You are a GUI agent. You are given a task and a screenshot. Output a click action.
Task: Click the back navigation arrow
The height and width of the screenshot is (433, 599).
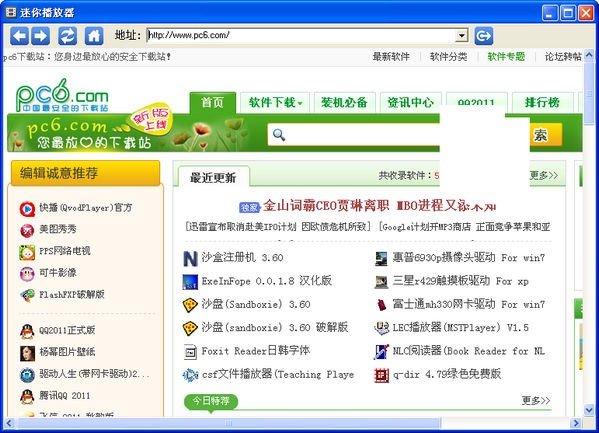pyautogui.click(x=19, y=36)
